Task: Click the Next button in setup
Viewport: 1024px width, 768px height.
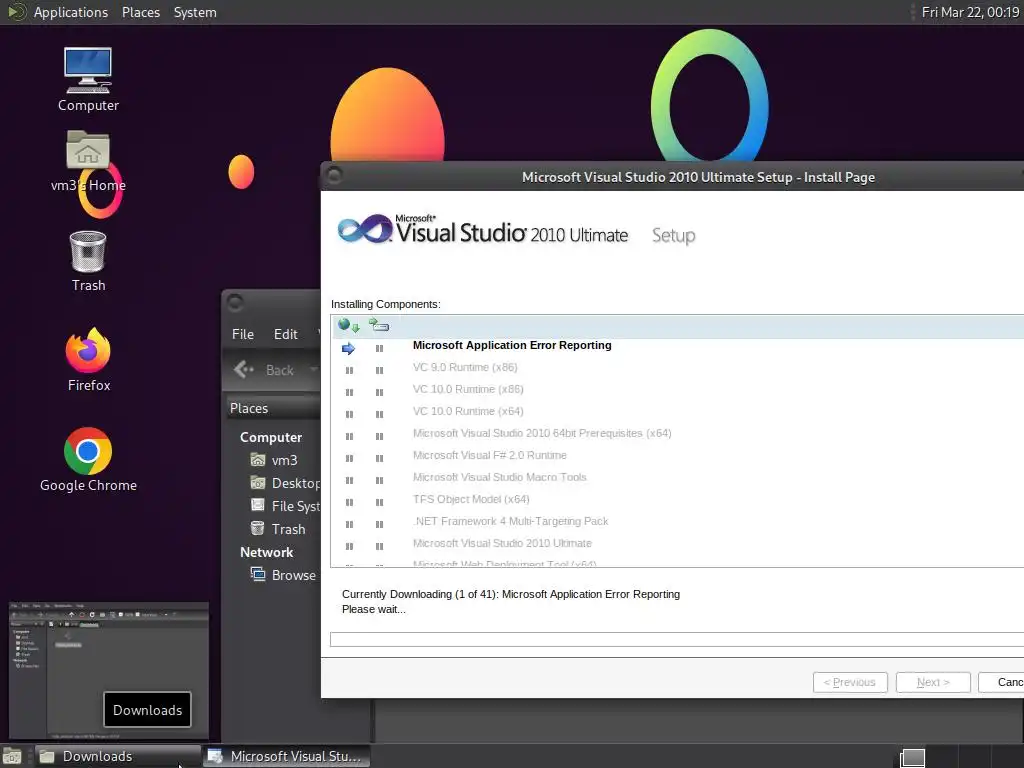Action: pos(933,682)
